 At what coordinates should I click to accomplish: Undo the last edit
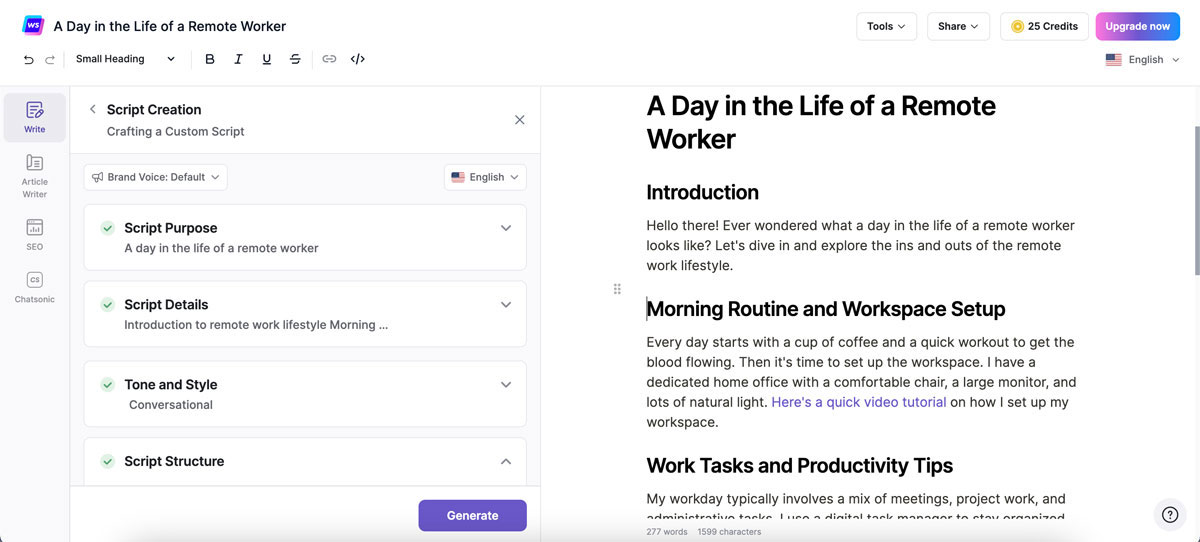pos(29,59)
